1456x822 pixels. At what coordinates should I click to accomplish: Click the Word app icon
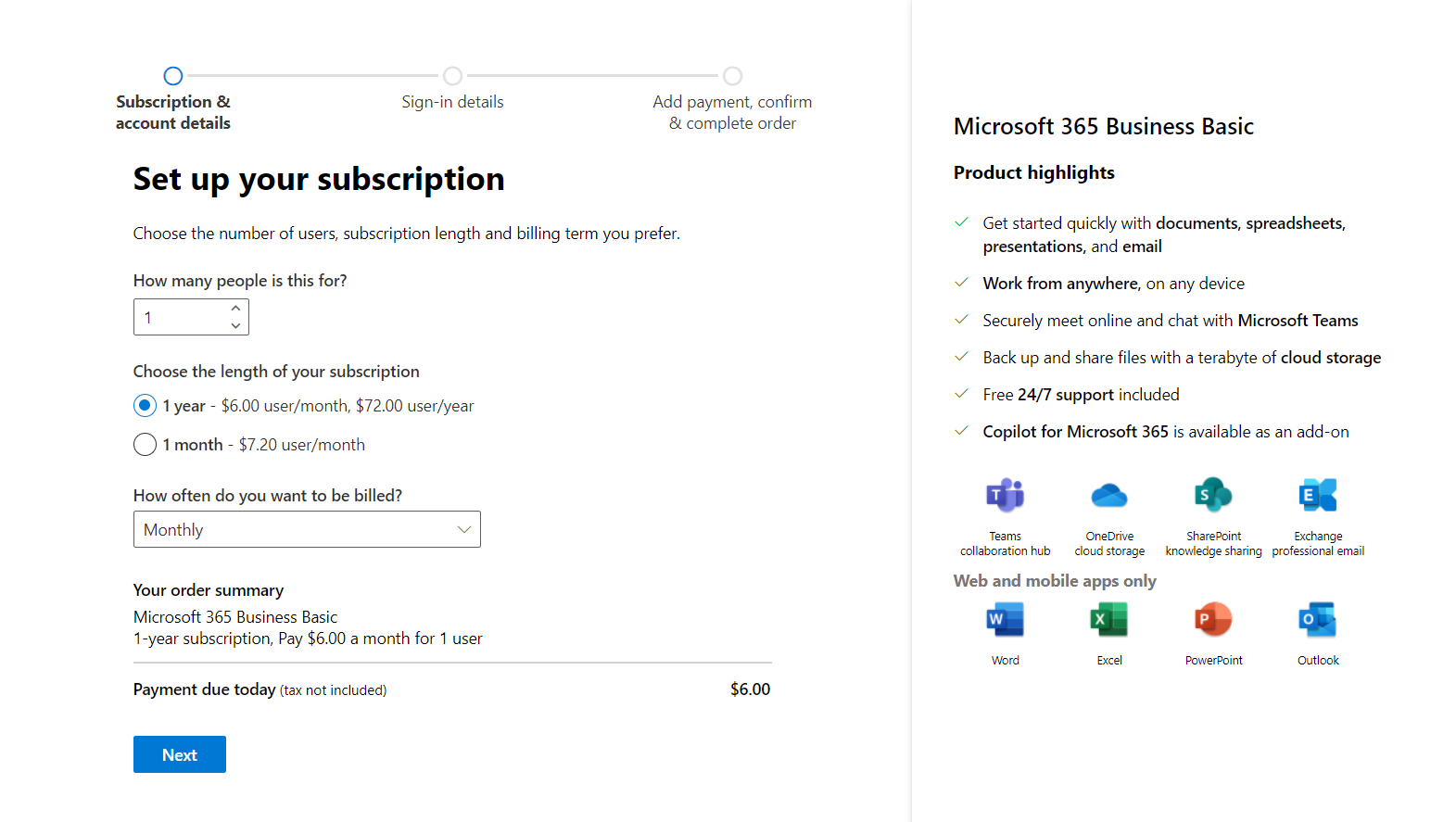pos(1005,619)
